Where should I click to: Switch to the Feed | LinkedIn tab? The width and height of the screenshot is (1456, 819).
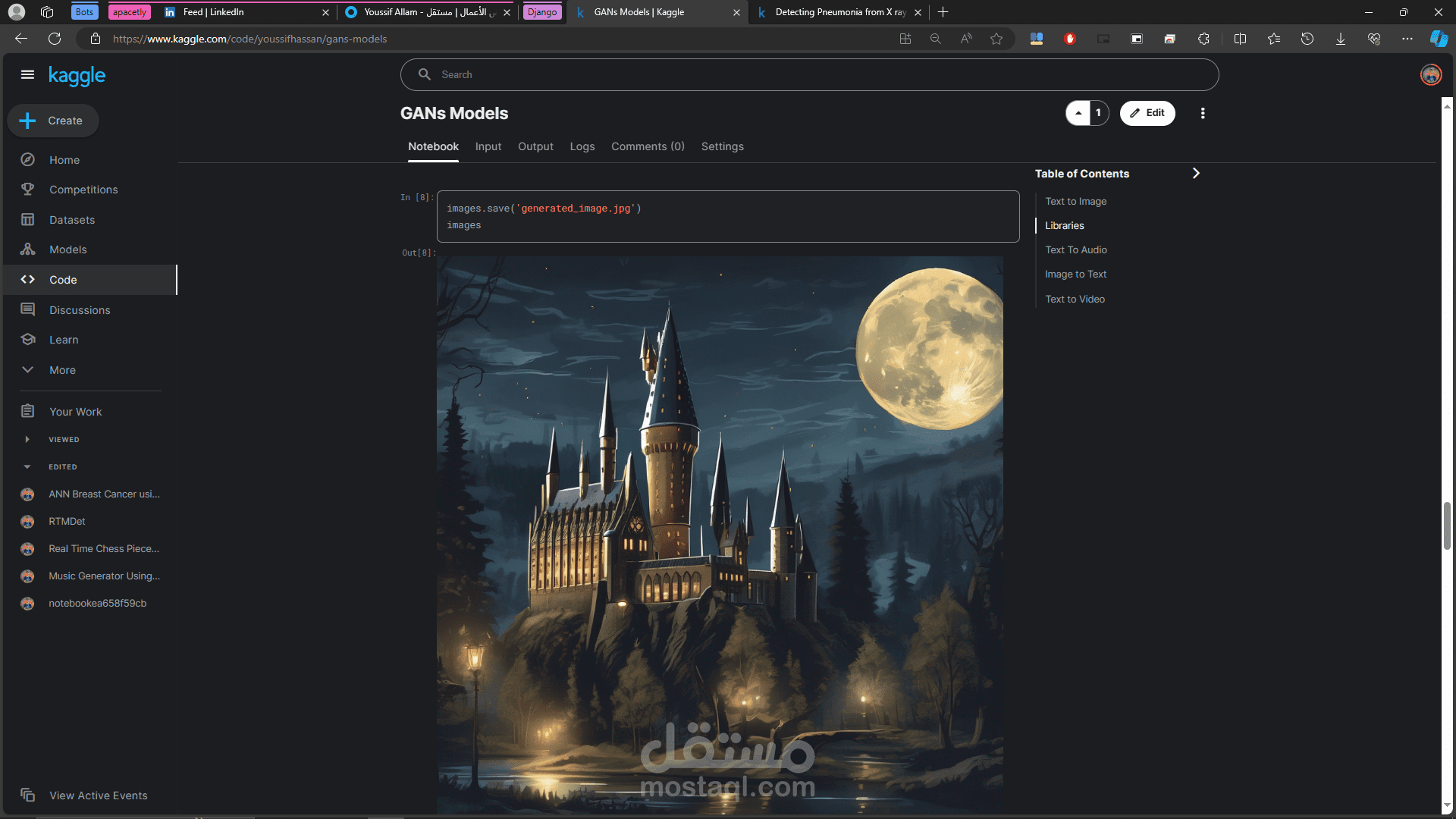[246, 12]
